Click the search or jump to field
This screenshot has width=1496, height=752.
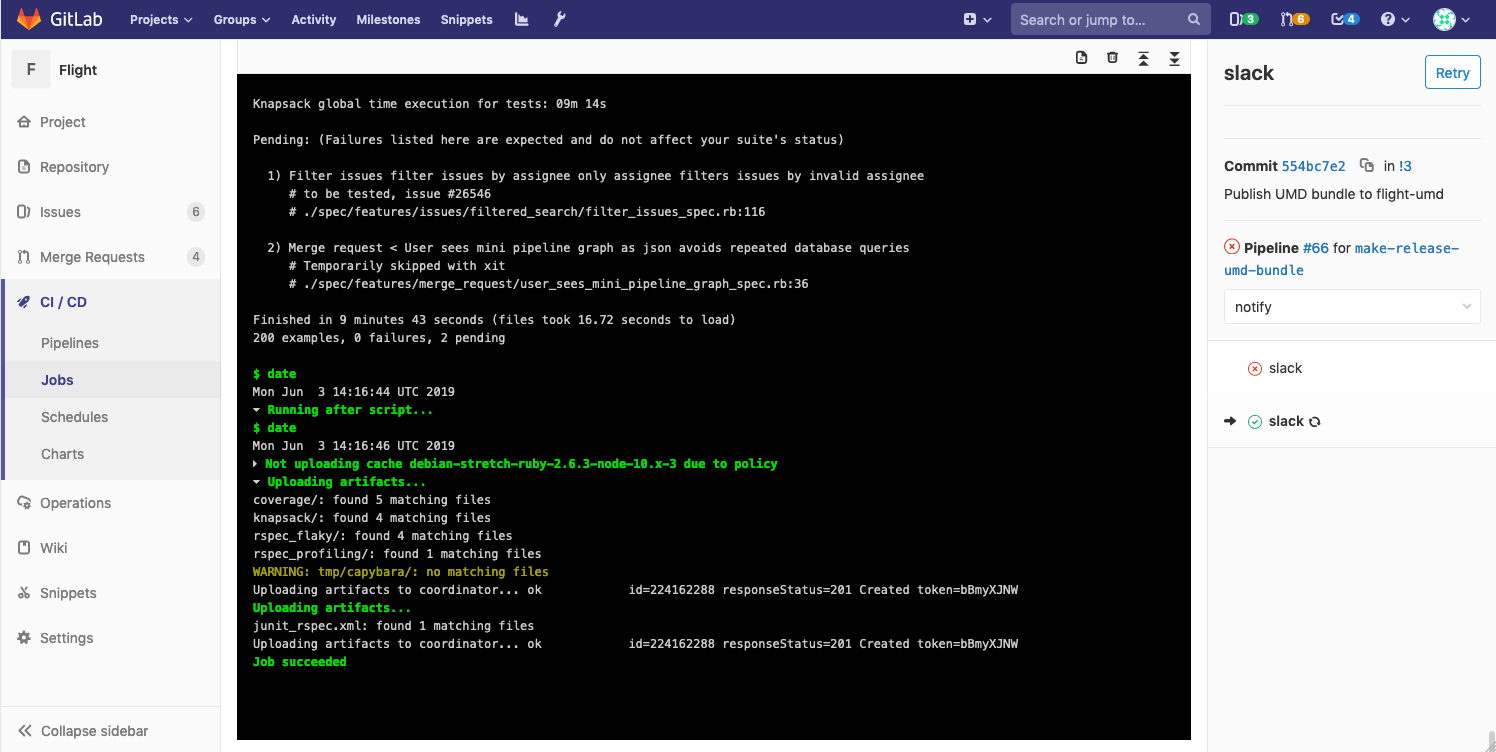[x=1097, y=19]
